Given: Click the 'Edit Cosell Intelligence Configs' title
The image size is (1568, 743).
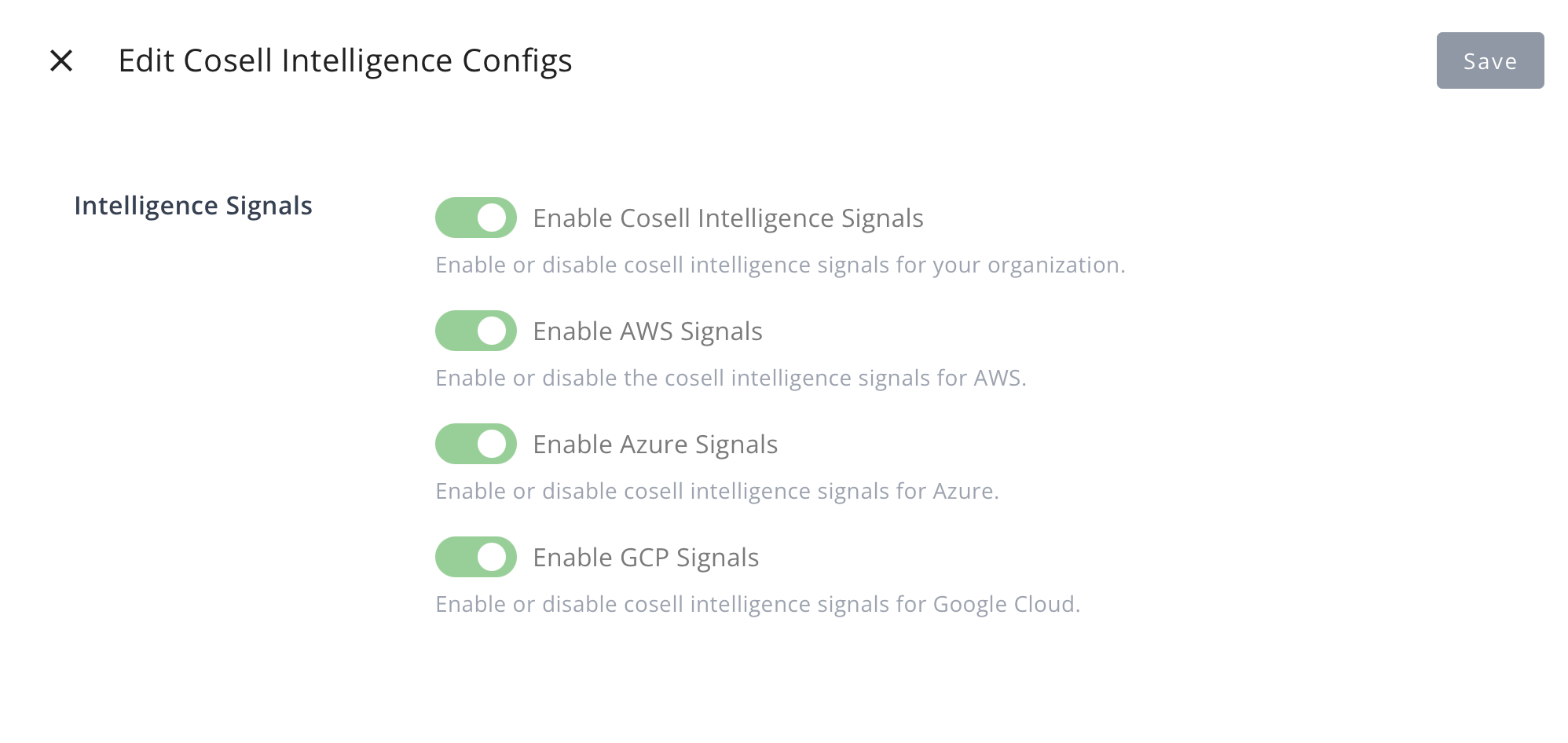Looking at the screenshot, I should click(345, 61).
